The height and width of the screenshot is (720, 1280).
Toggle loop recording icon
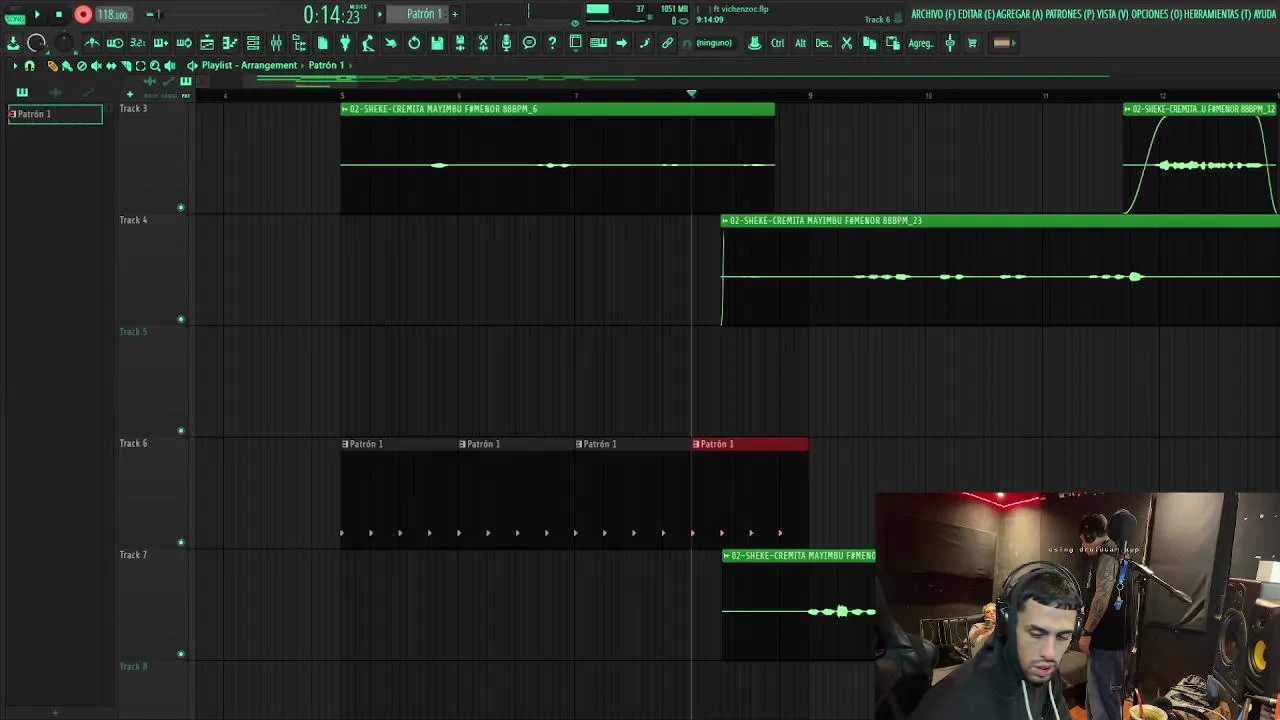(x=184, y=43)
